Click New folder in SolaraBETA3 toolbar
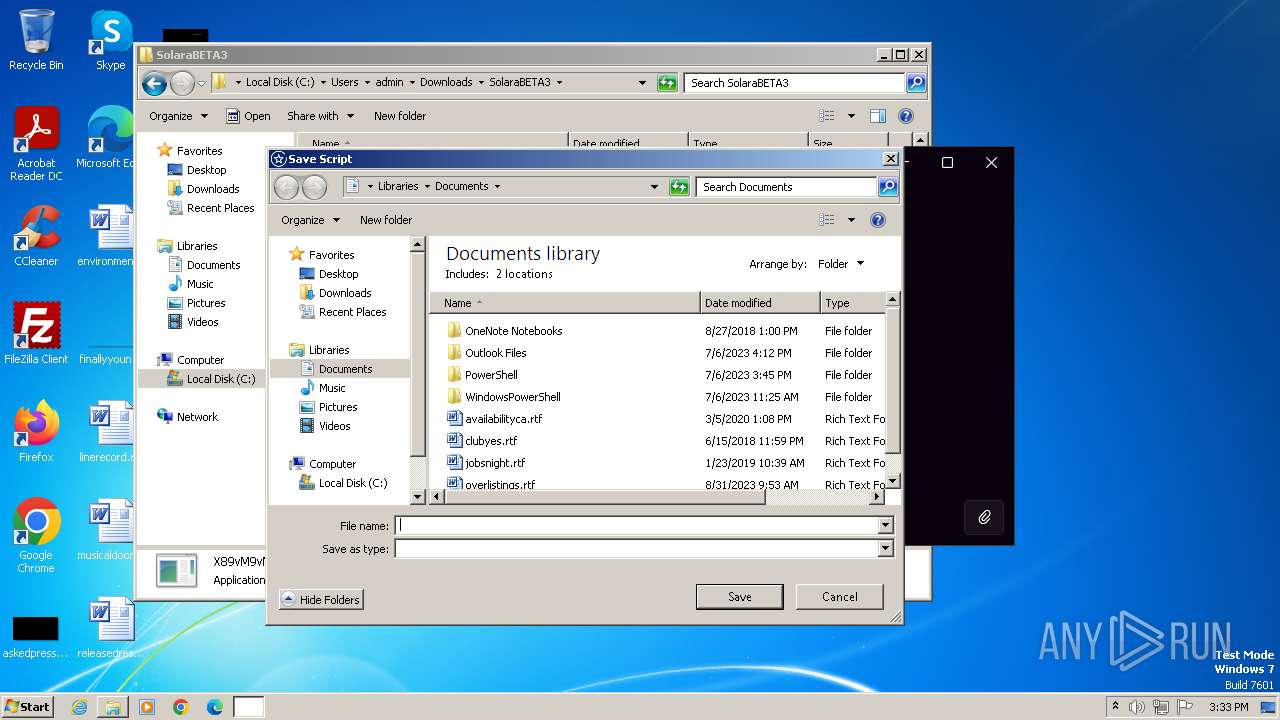Viewport: 1280px width, 720px height. pos(400,116)
